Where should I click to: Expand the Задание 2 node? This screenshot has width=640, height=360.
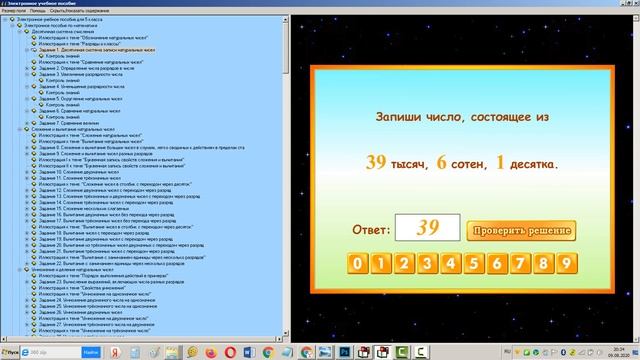click(x=27, y=68)
